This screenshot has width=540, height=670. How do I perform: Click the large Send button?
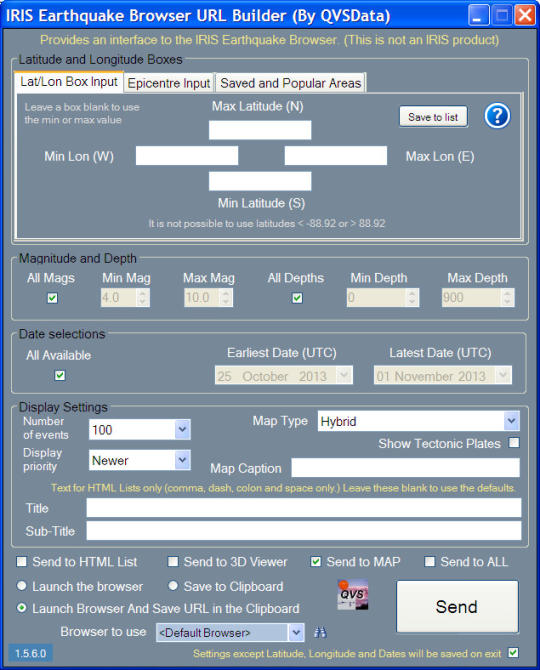click(457, 606)
